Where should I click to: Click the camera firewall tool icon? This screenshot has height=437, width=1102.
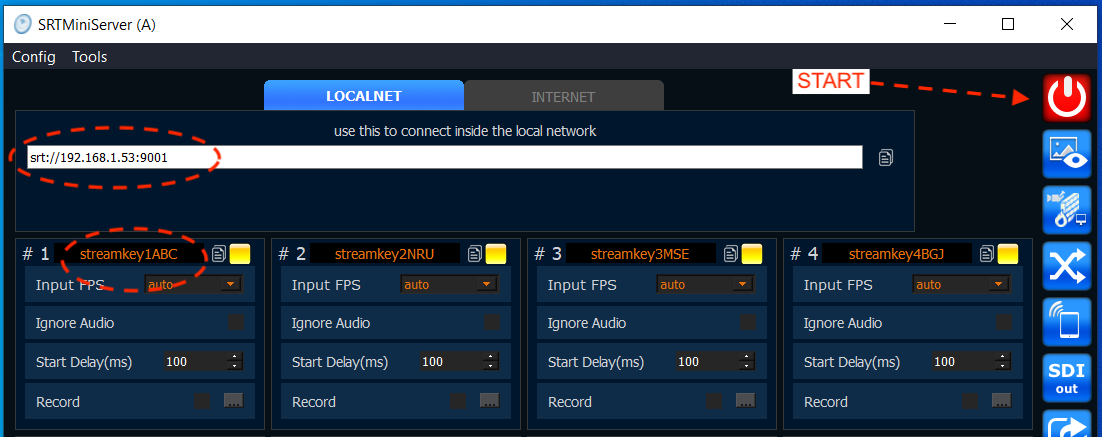coord(1067,209)
